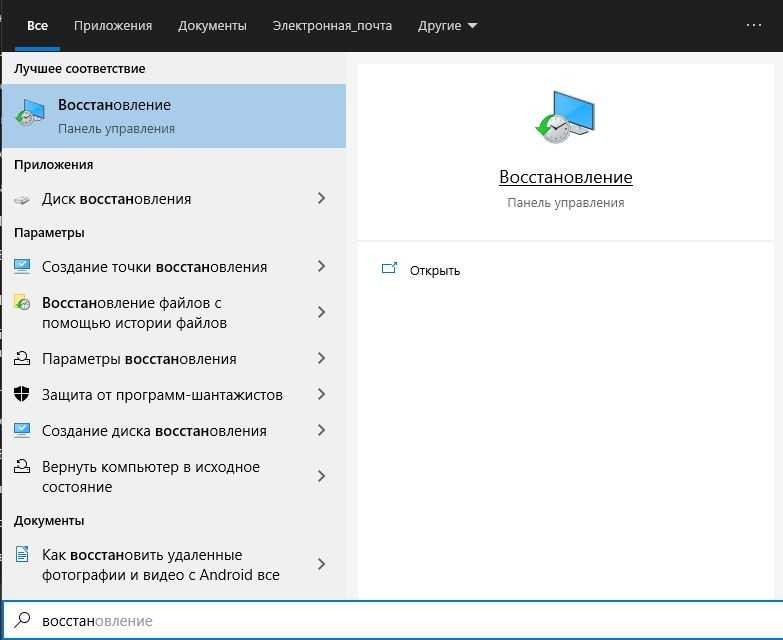Open Как восстановить удаленные фотографии document
This screenshot has height=640, width=783.
[x=174, y=564]
